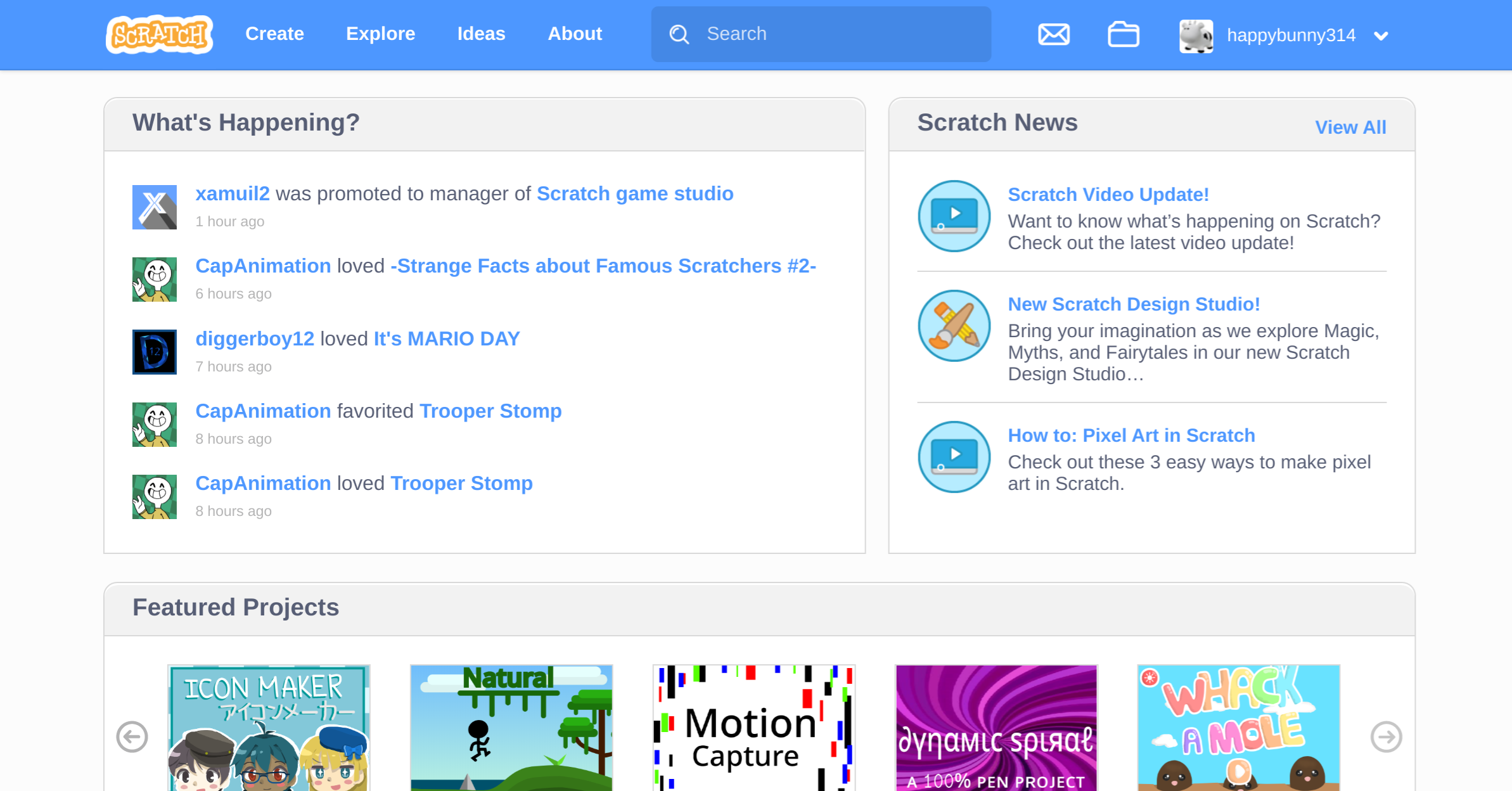Click the Scratch News heading

click(x=997, y=122)
